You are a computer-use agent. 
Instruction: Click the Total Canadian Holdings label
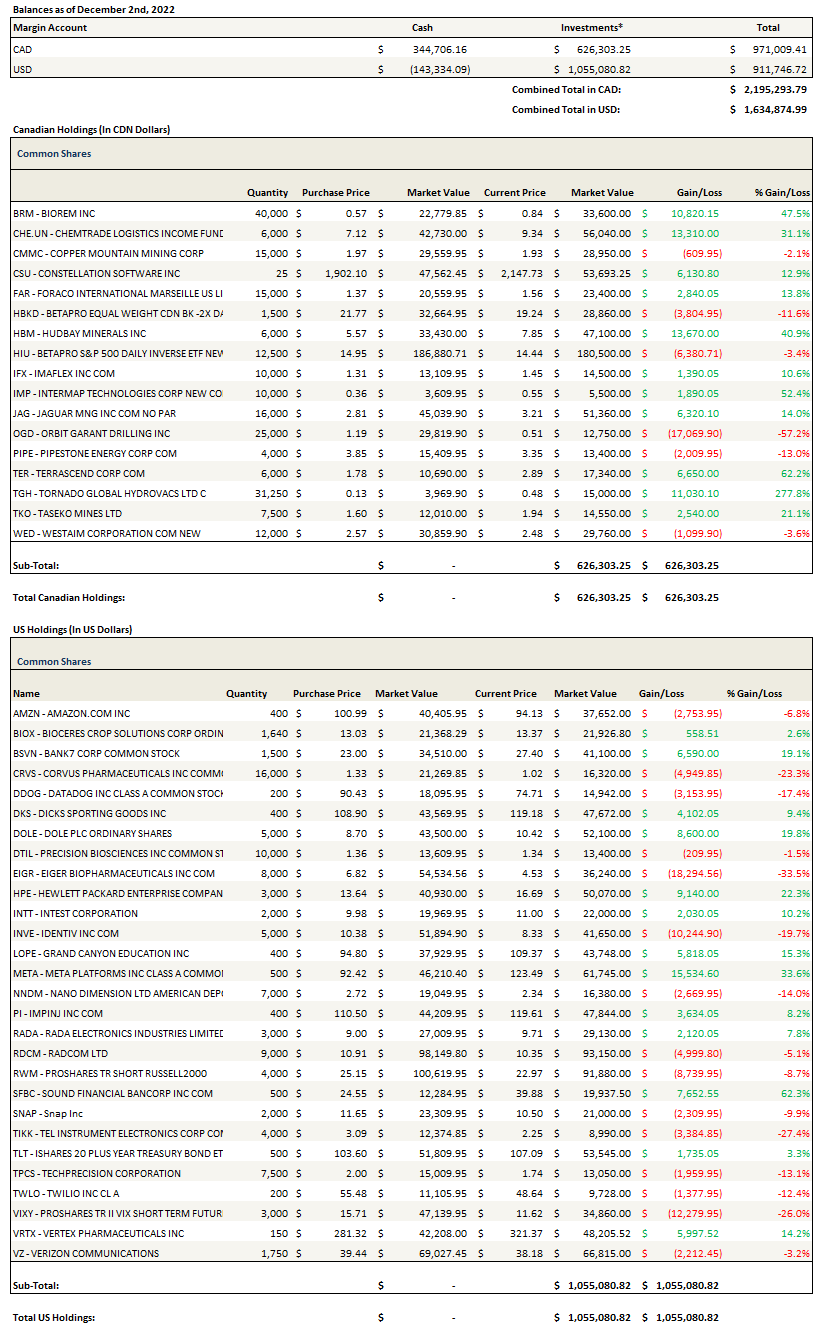[x=68, y=597]
